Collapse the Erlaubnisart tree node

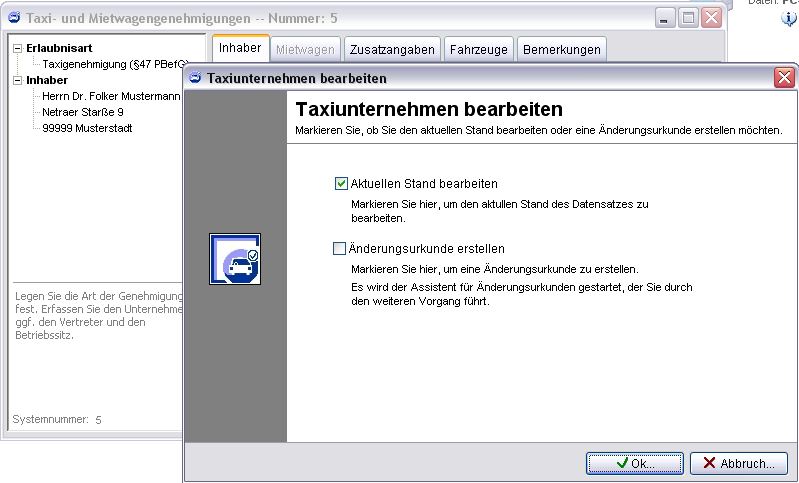(x=18, y=48)
